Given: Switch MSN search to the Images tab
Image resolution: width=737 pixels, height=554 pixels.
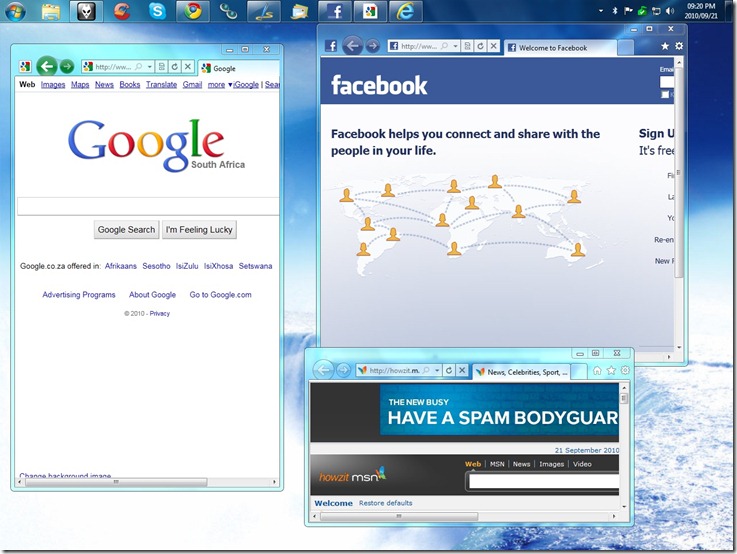Looking at the screenshot, I should (x=551, y=464).
